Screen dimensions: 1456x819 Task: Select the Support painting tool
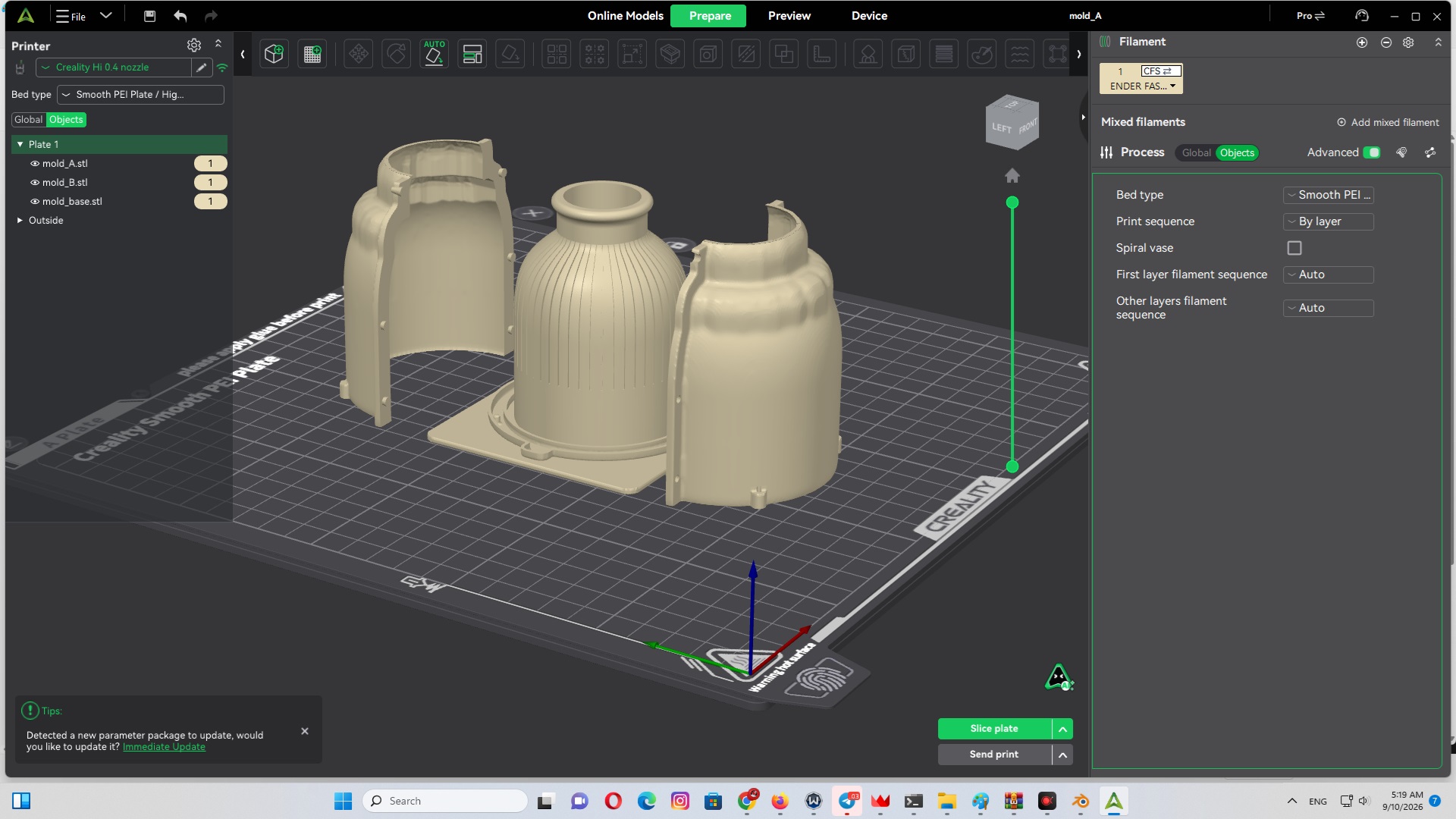pos(868,54)
